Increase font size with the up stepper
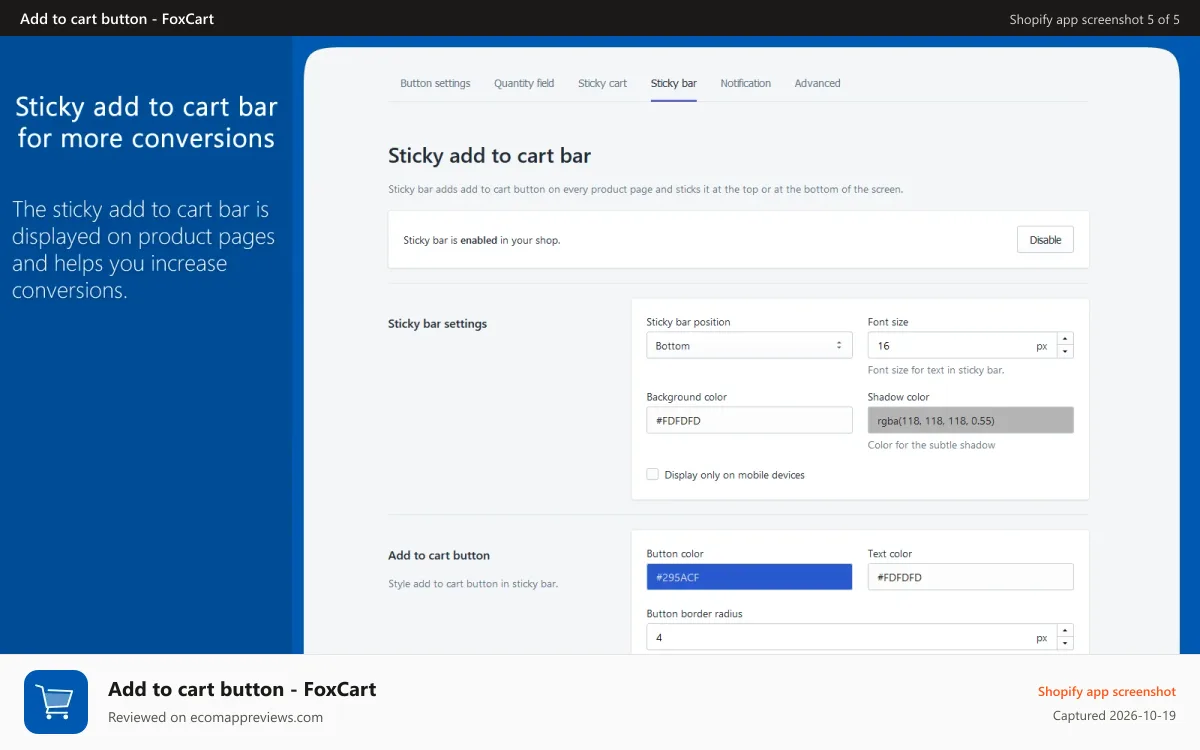The width and height of the screenshot is (1200, 750). pos(1065,339)
